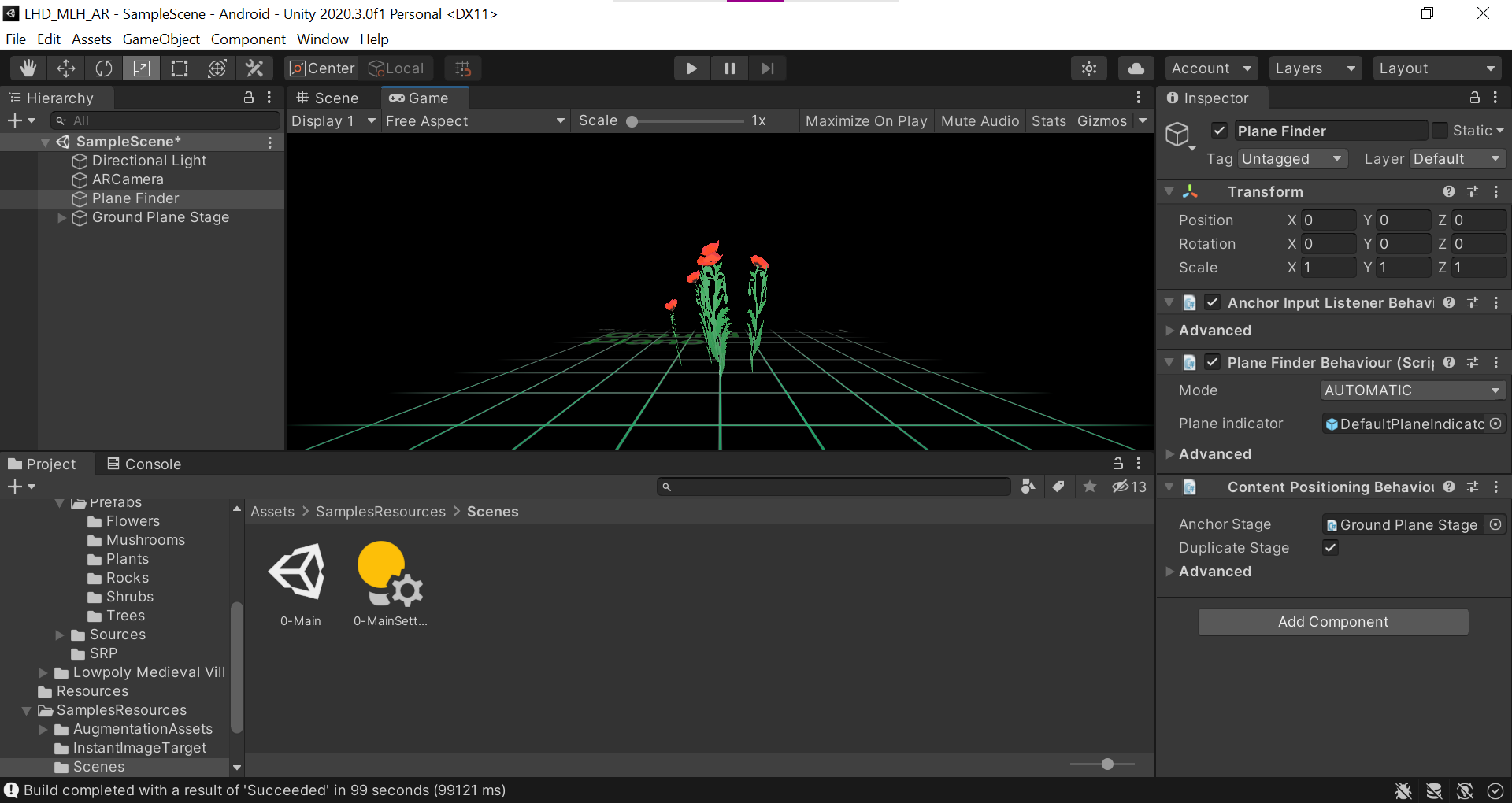This screenshot has height=803, width=1512.
Task: Toggle Maximize On Play button
Action: (x=865, y=121)
